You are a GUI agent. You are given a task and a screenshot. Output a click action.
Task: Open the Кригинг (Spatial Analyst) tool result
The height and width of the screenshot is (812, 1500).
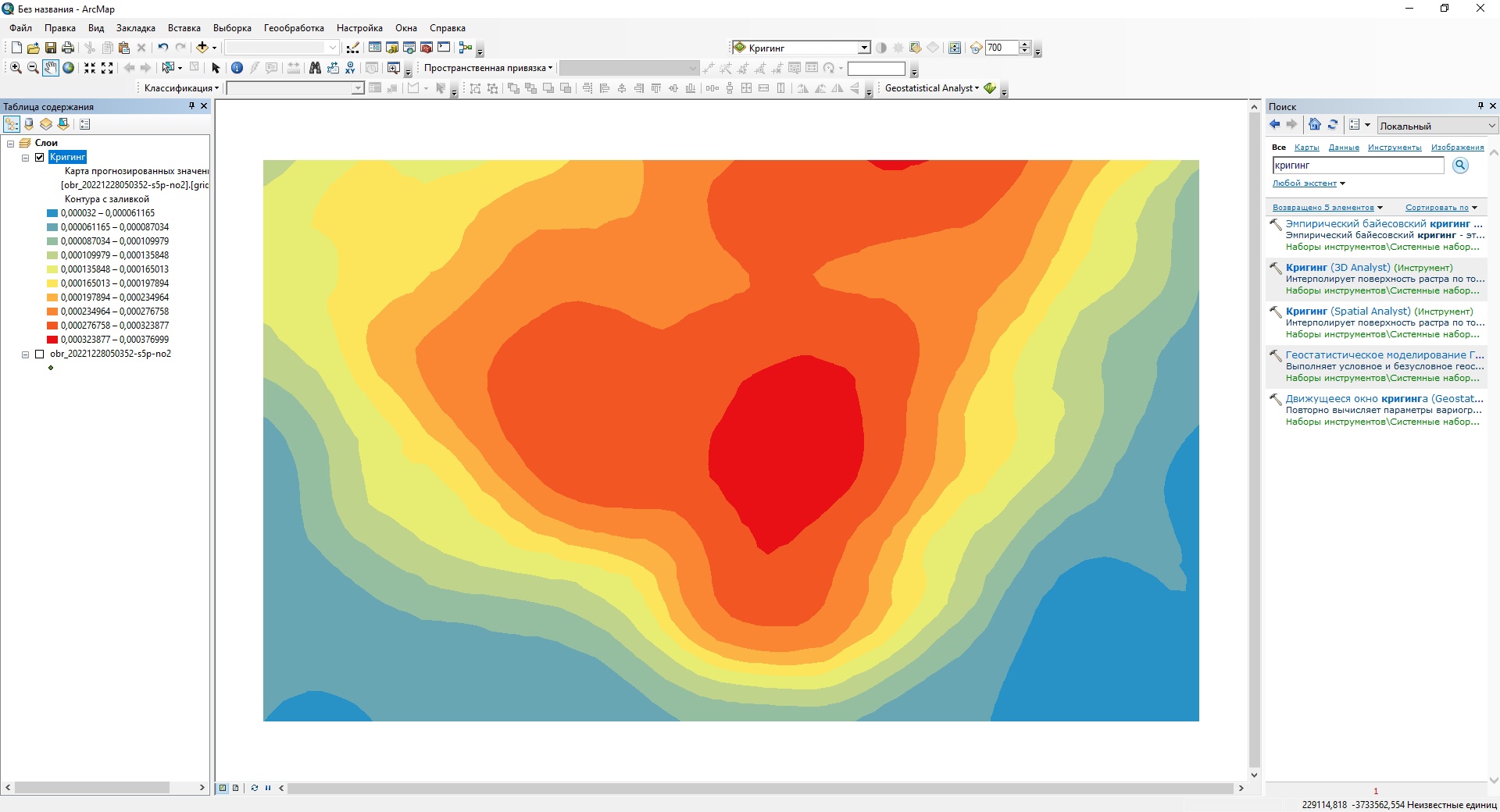(1379, 312)
